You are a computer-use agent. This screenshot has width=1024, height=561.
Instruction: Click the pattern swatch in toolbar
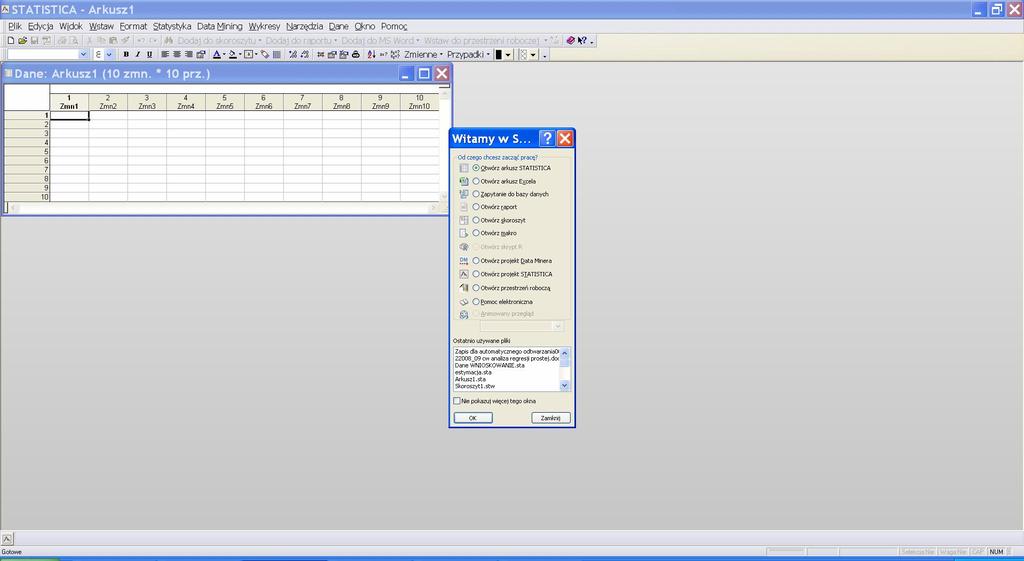(x=523, y=55)
